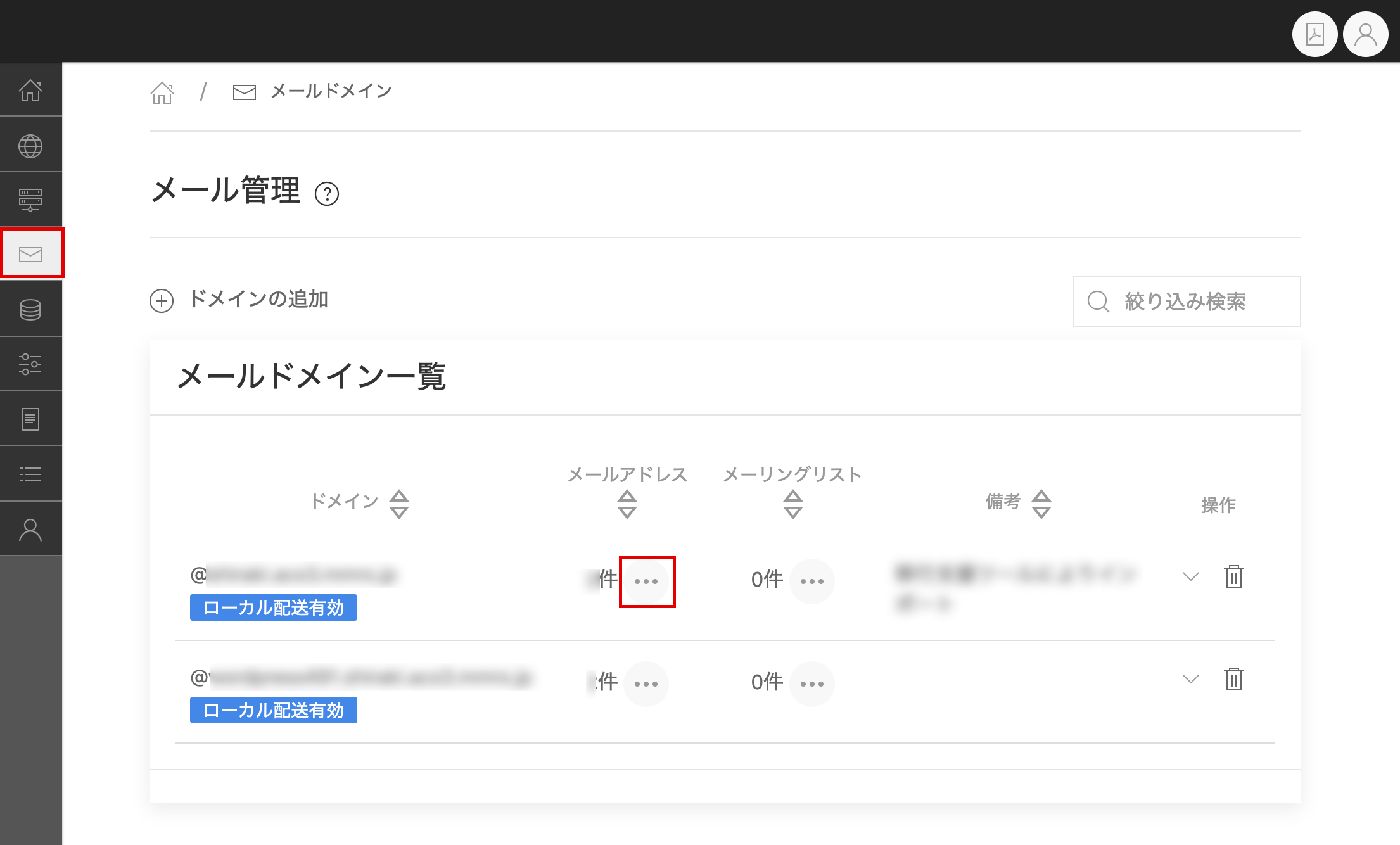Click the メールドメイン一覧 heading
The width and height of the screenshot is (1400, 845).
[x=311, y=377]
